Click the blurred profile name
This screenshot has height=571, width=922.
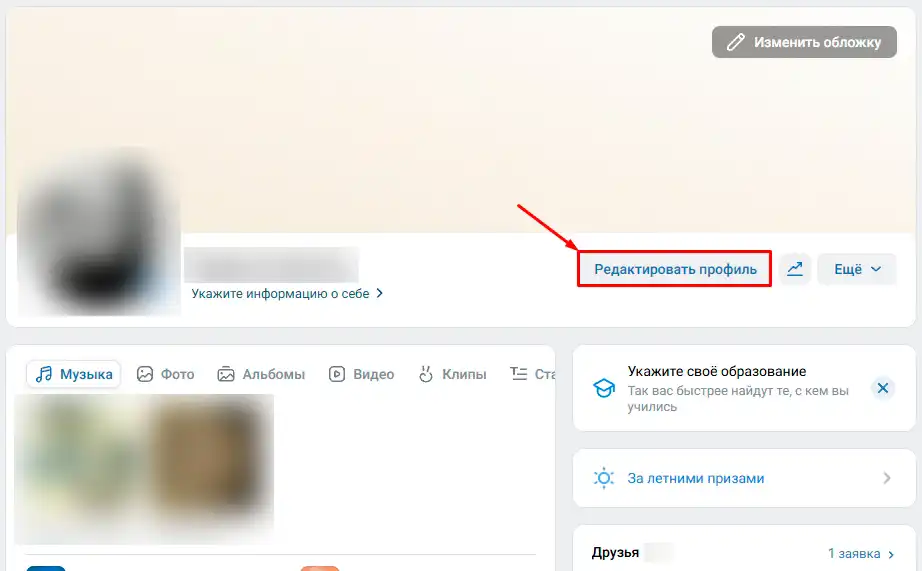(271, 265)
